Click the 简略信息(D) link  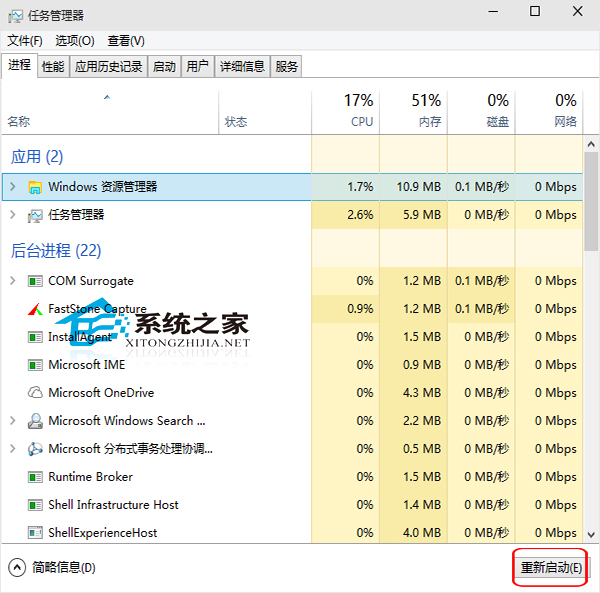pos(64,567)
